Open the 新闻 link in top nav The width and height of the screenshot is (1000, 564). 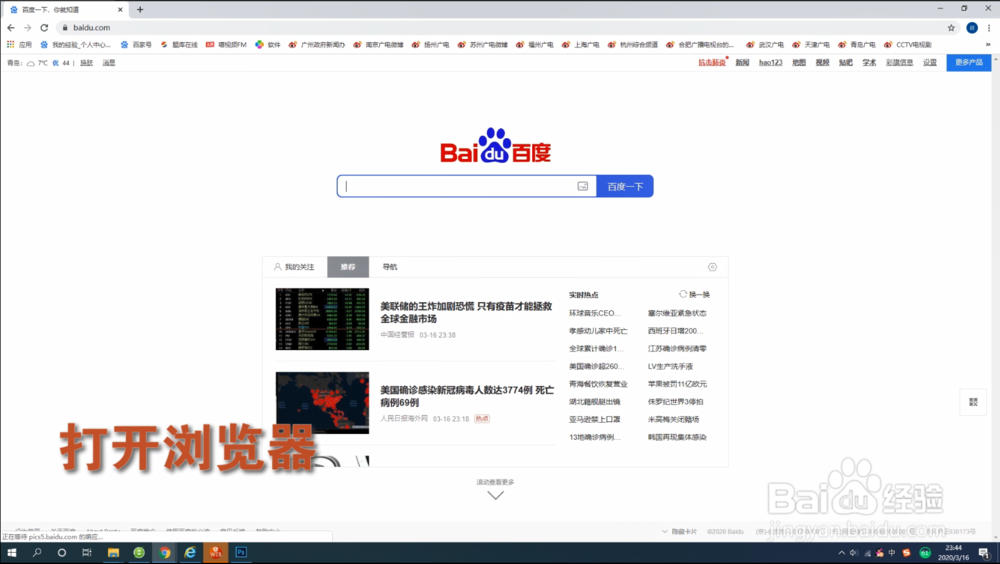[742, 63]
